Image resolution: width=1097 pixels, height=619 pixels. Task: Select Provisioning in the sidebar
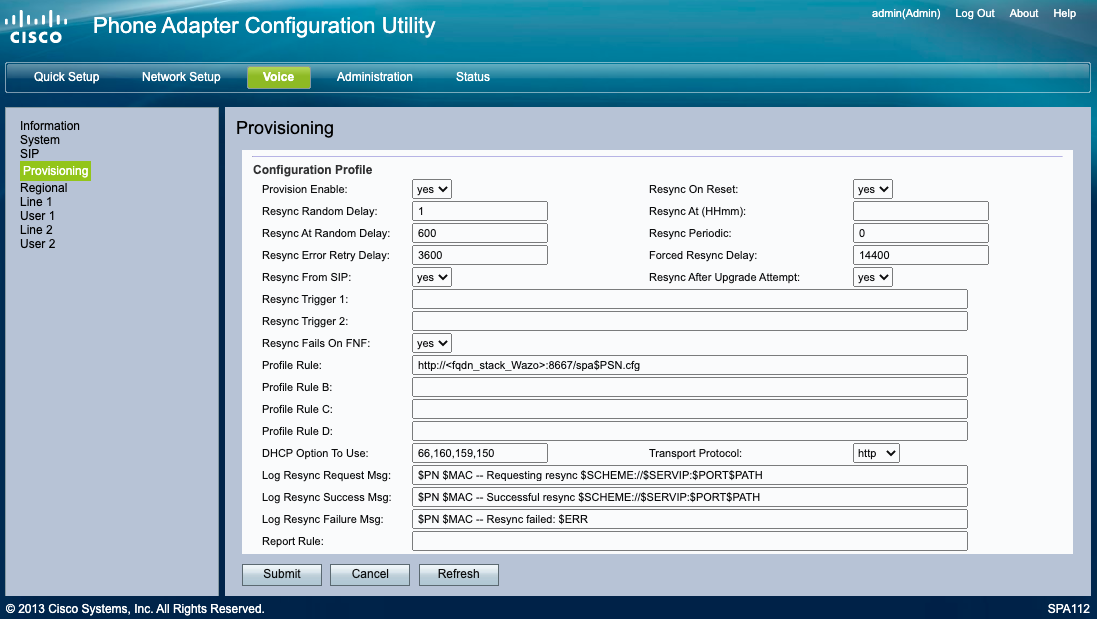pyautogui.click(x=55, y=171)
